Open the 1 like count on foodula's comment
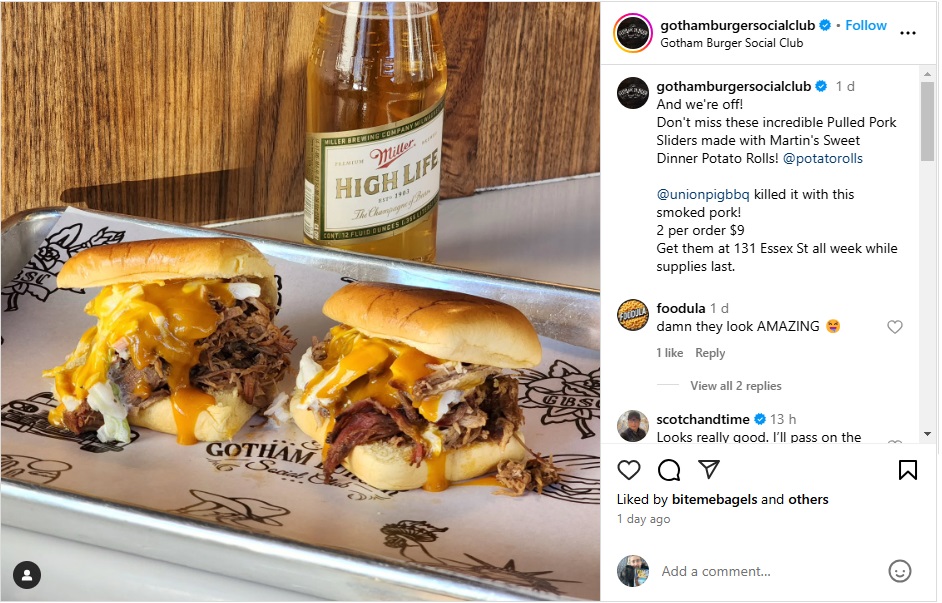The width and height of the screenshot is (942, 603). click(x=670, y=353)
